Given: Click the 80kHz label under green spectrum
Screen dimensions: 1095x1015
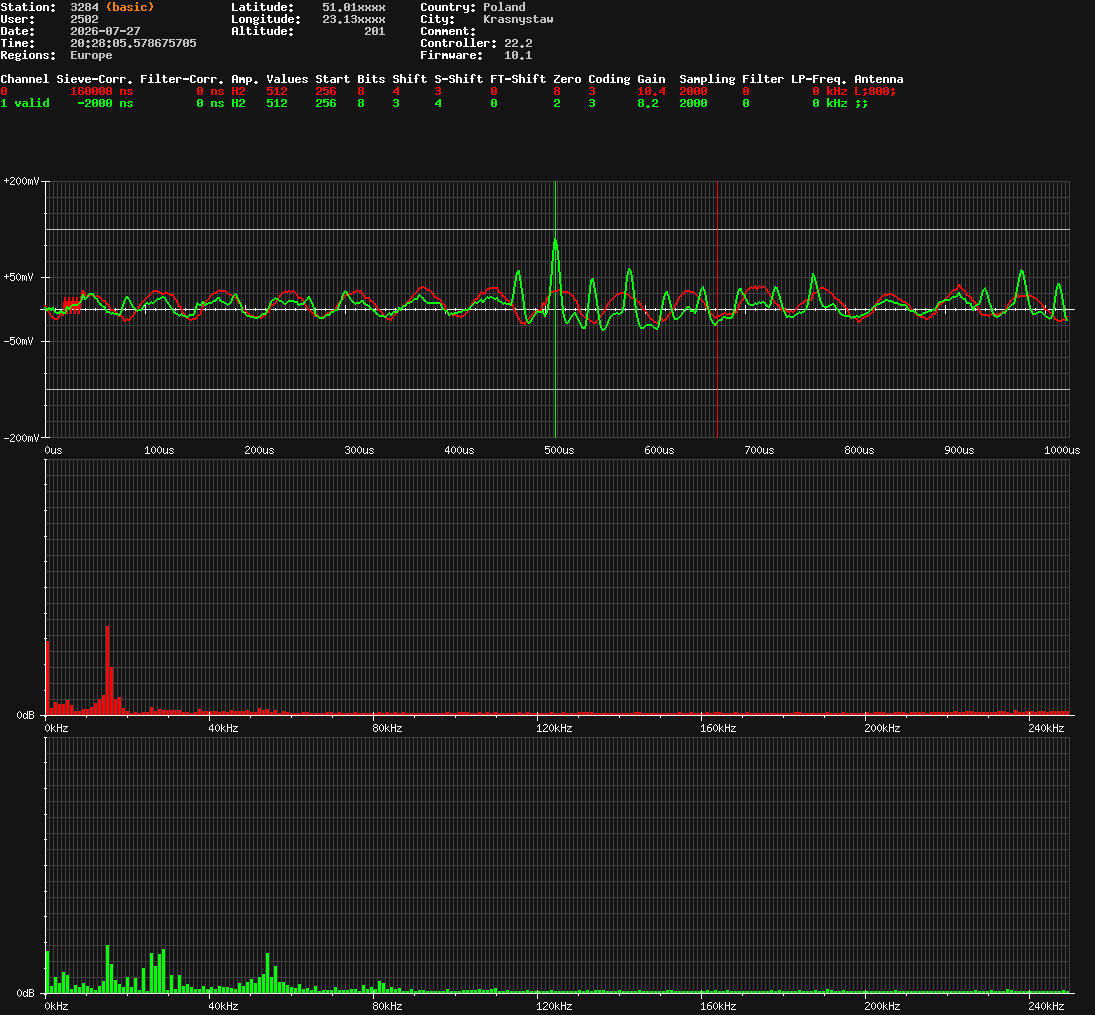Looking at the screenshot, I should [387, 1006].
